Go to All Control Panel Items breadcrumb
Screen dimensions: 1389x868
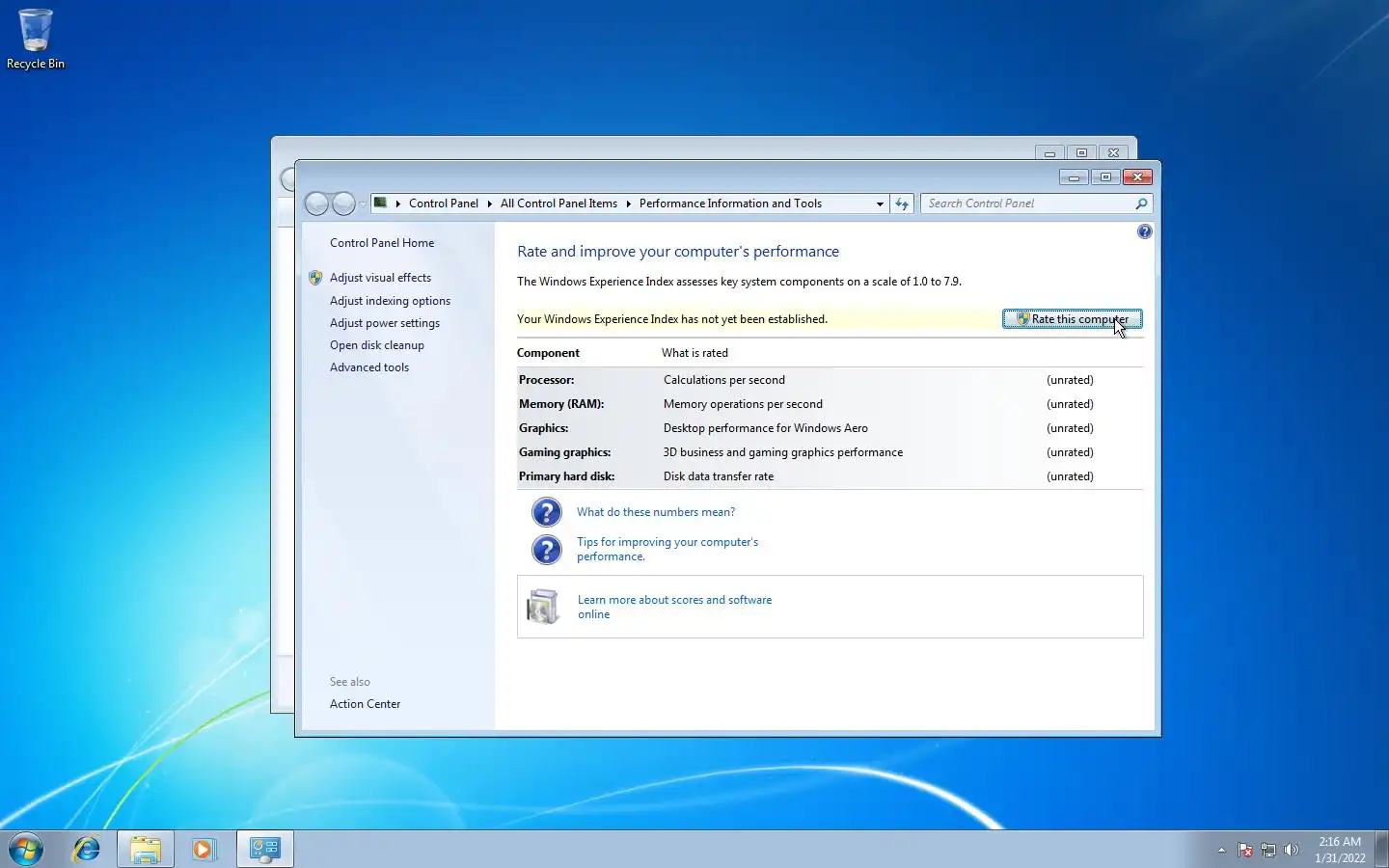(x=558, y=203)
